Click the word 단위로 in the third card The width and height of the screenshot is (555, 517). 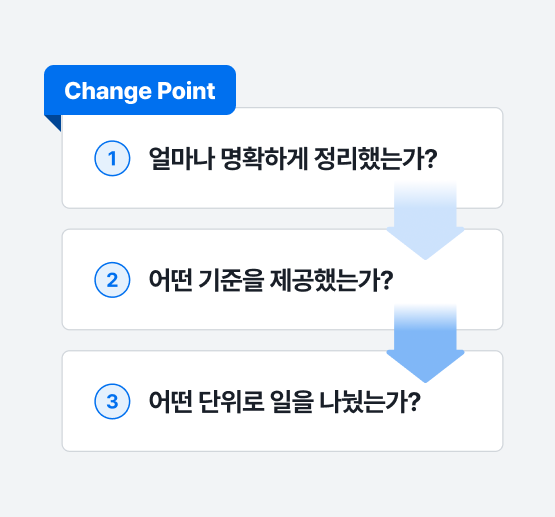pos(231,401)
